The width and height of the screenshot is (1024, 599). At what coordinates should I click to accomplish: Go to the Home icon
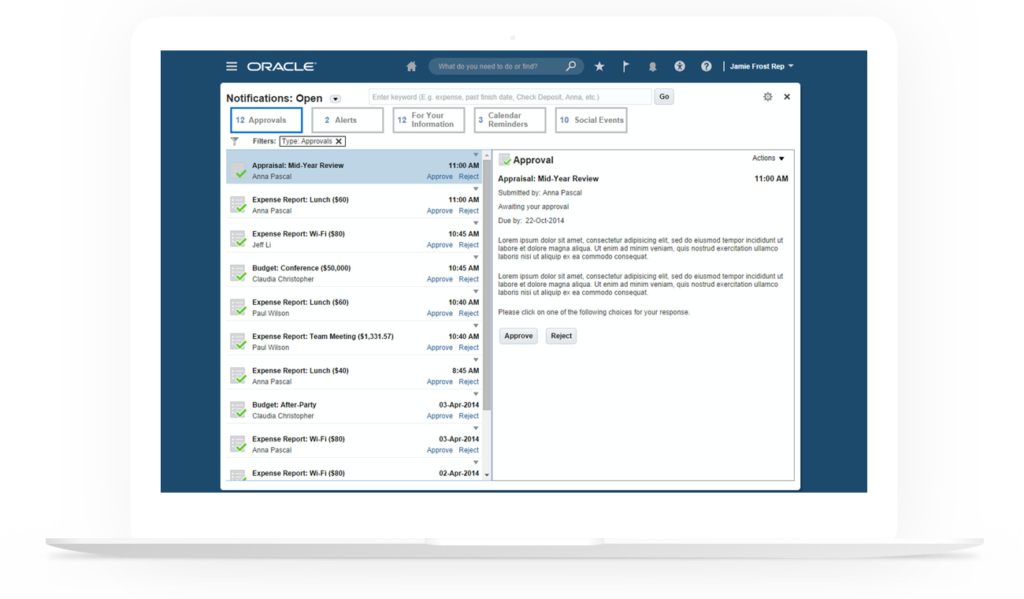click(x=411, y=67)
